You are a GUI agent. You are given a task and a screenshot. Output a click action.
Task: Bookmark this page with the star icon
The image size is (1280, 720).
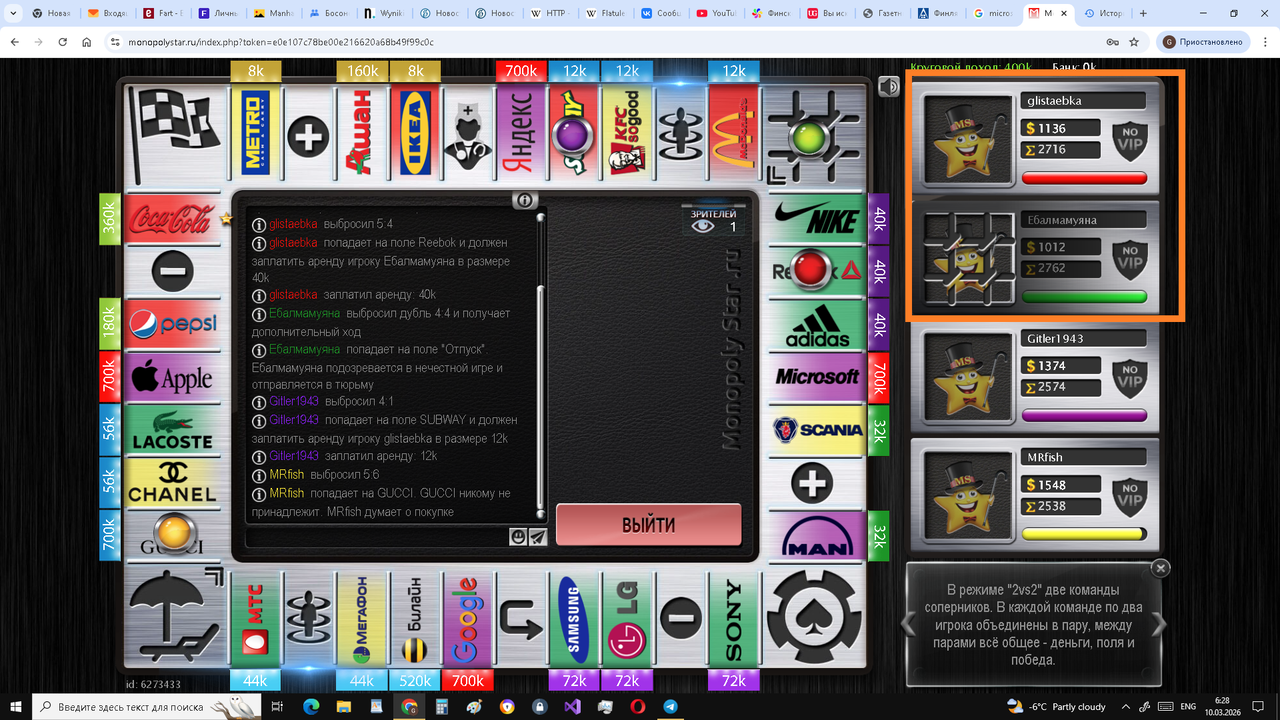[1134, 42]
